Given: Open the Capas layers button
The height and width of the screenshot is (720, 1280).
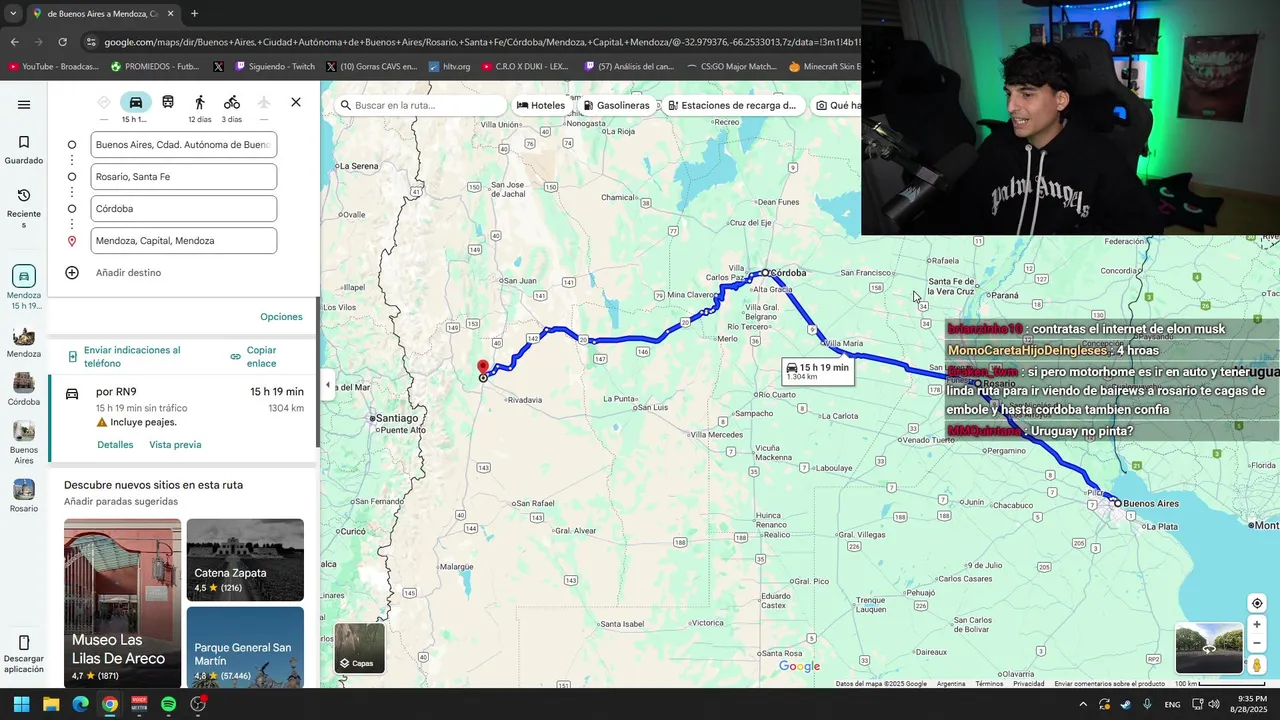Looking at the screenshot, I should 359,648.
